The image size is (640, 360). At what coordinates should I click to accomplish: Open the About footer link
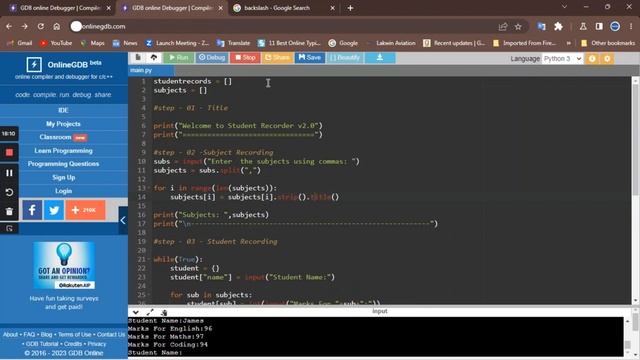(11, 334)
